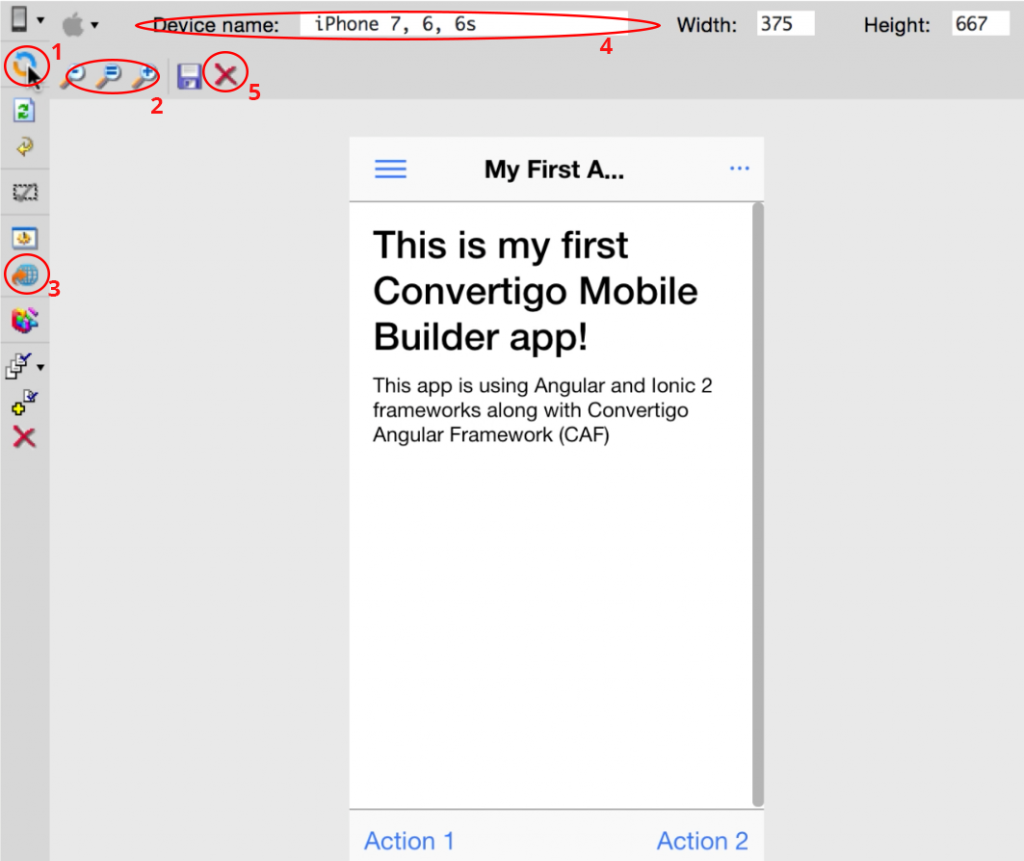Tap Action 1 in the app footer
The image size is (1024, 861).
pyautogui.click(x=409, y=841)
